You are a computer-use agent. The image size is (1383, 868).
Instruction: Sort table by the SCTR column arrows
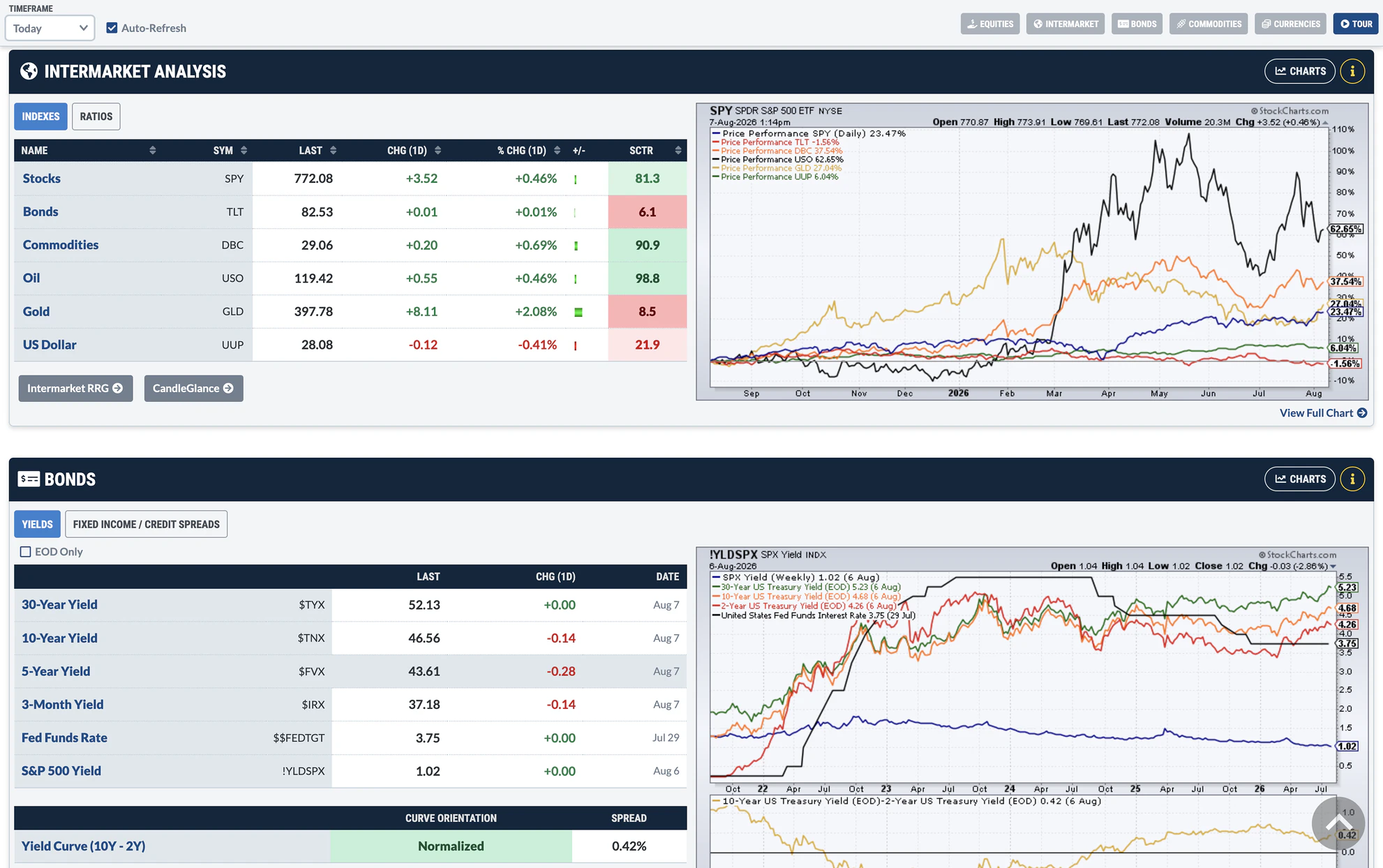click(678, 151)
